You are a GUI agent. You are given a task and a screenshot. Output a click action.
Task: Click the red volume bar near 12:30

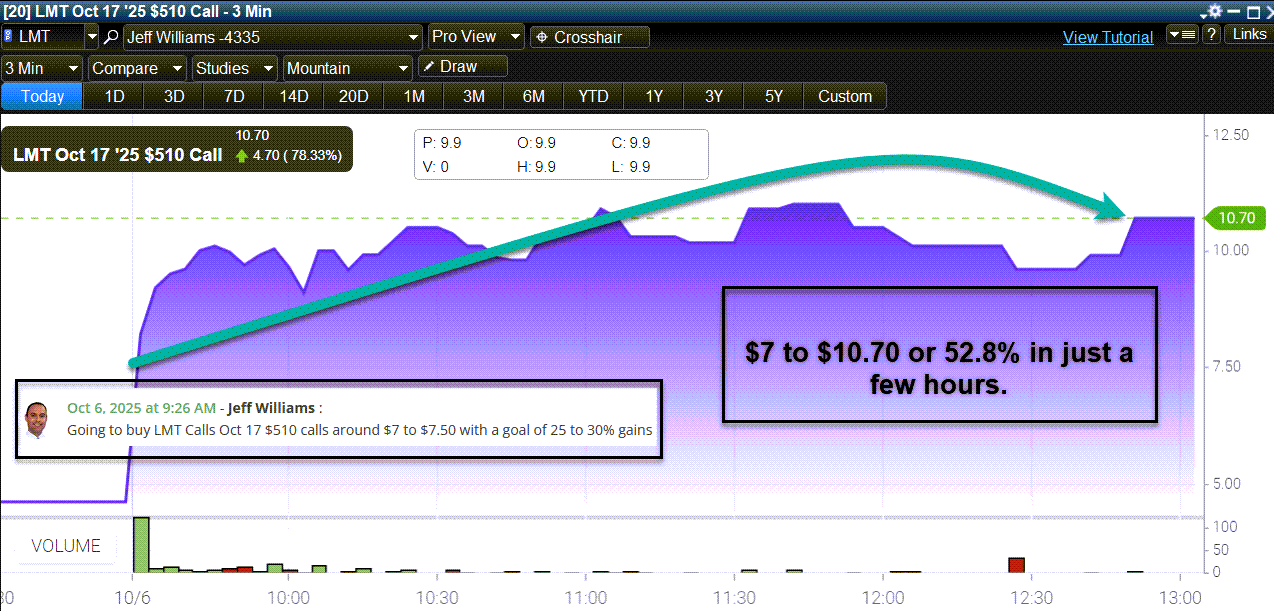1017,565
